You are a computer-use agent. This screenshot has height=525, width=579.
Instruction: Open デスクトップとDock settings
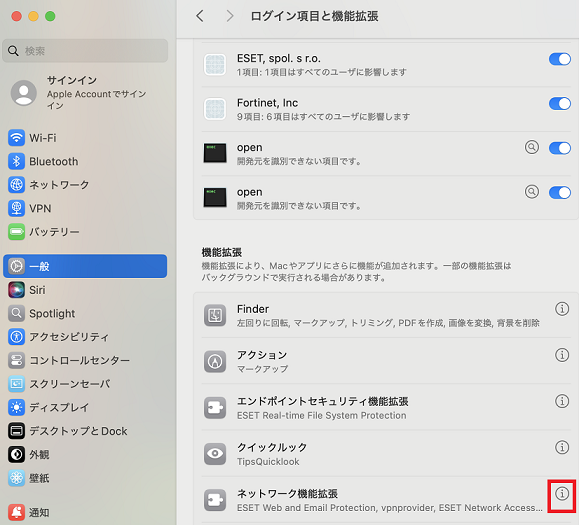85,431
